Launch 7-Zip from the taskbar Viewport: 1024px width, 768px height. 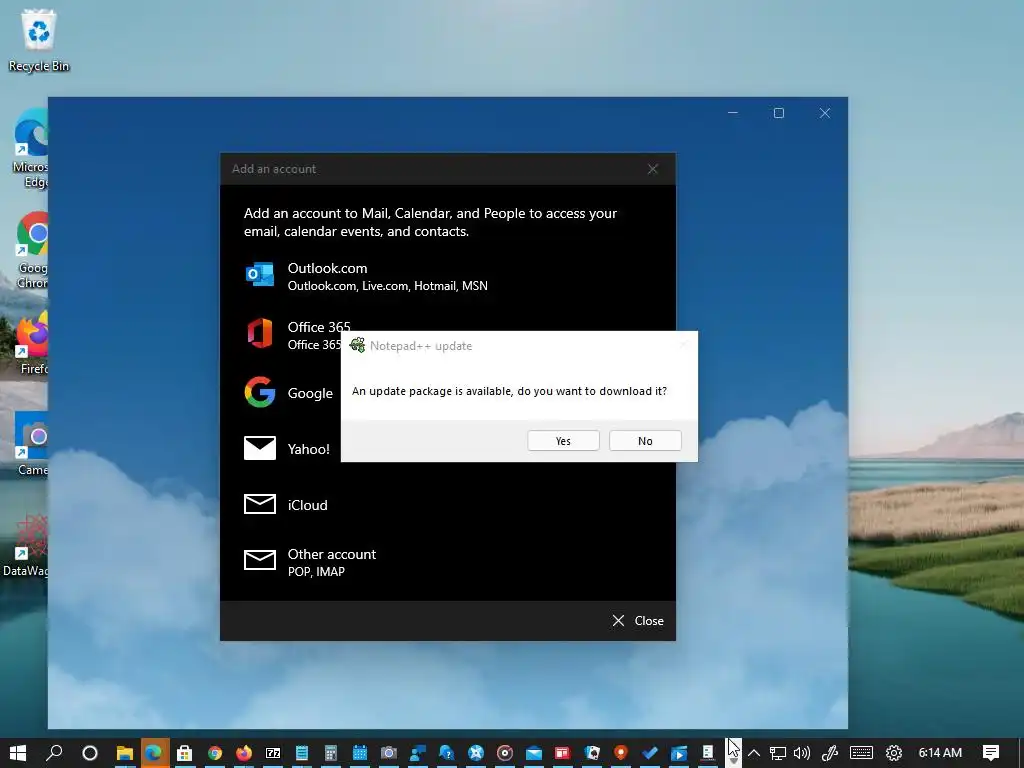click(273, 753)
